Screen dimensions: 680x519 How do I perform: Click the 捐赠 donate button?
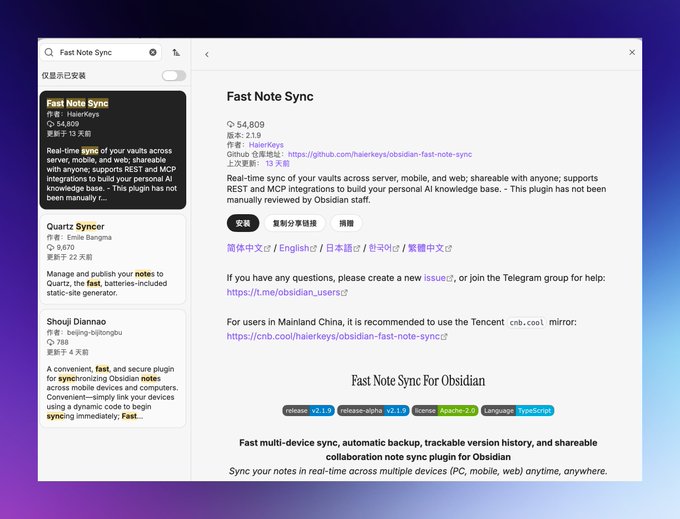346,223
